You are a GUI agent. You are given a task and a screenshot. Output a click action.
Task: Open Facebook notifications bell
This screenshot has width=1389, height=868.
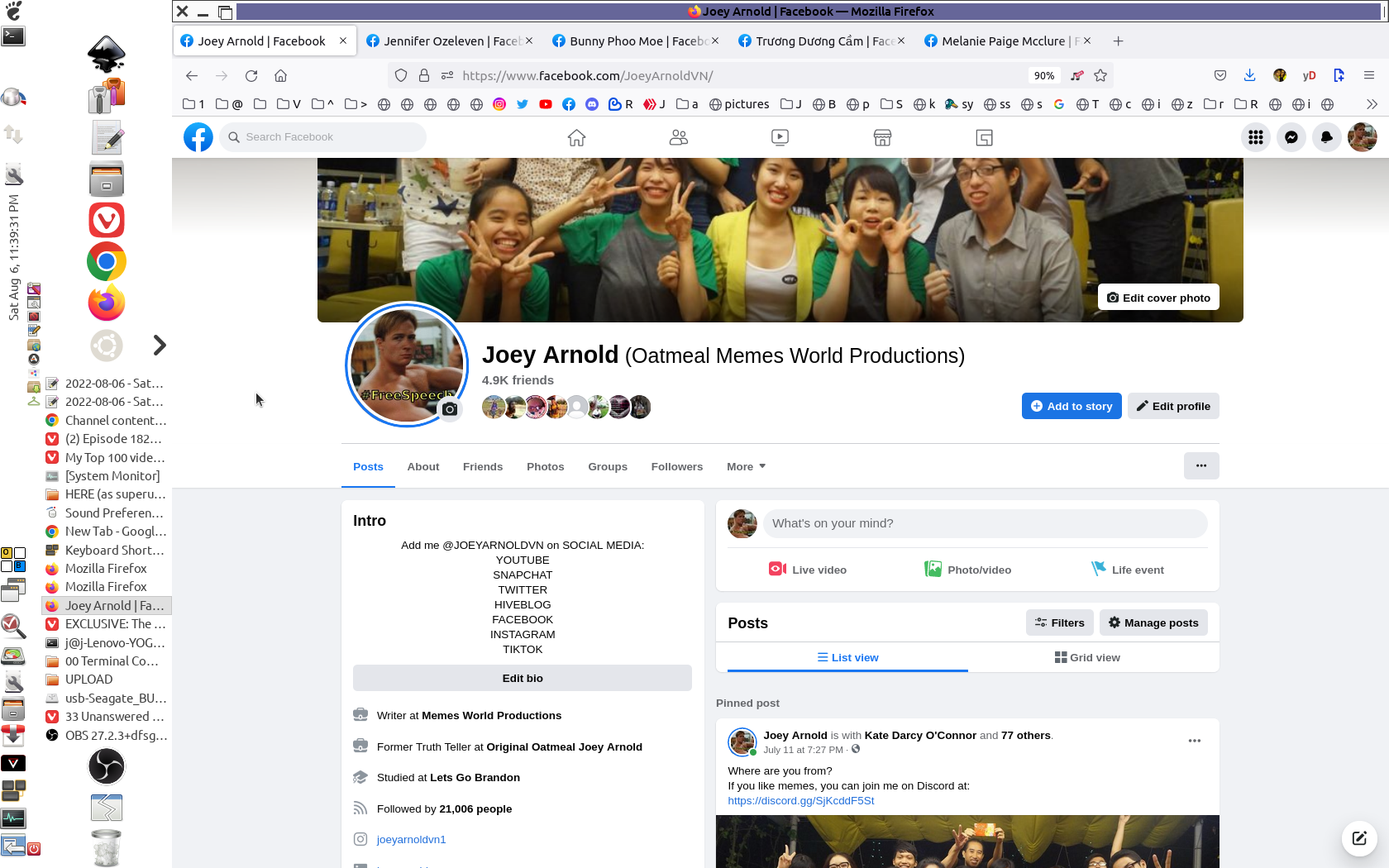click(1327, 137)
